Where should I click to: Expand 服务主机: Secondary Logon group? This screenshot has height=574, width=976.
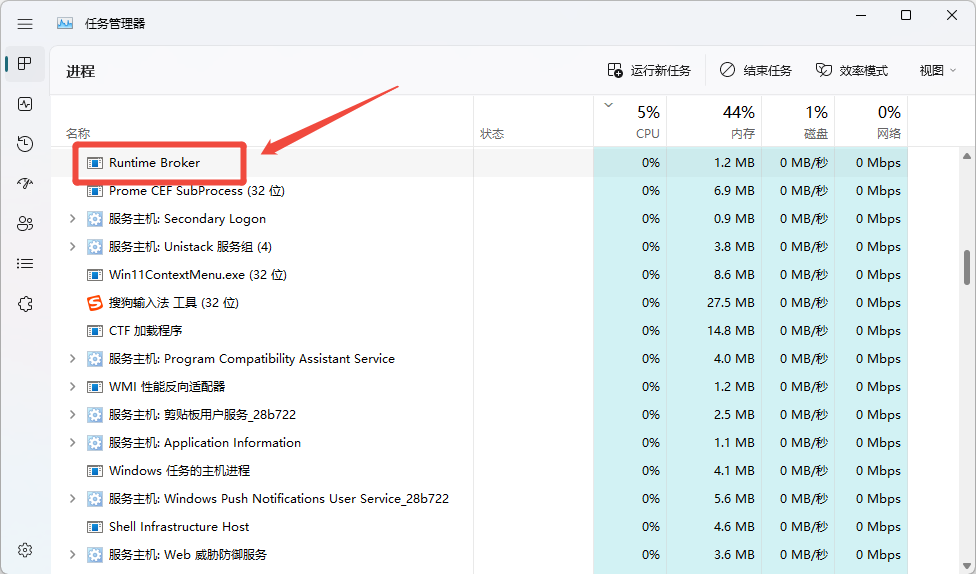(72, 219)
